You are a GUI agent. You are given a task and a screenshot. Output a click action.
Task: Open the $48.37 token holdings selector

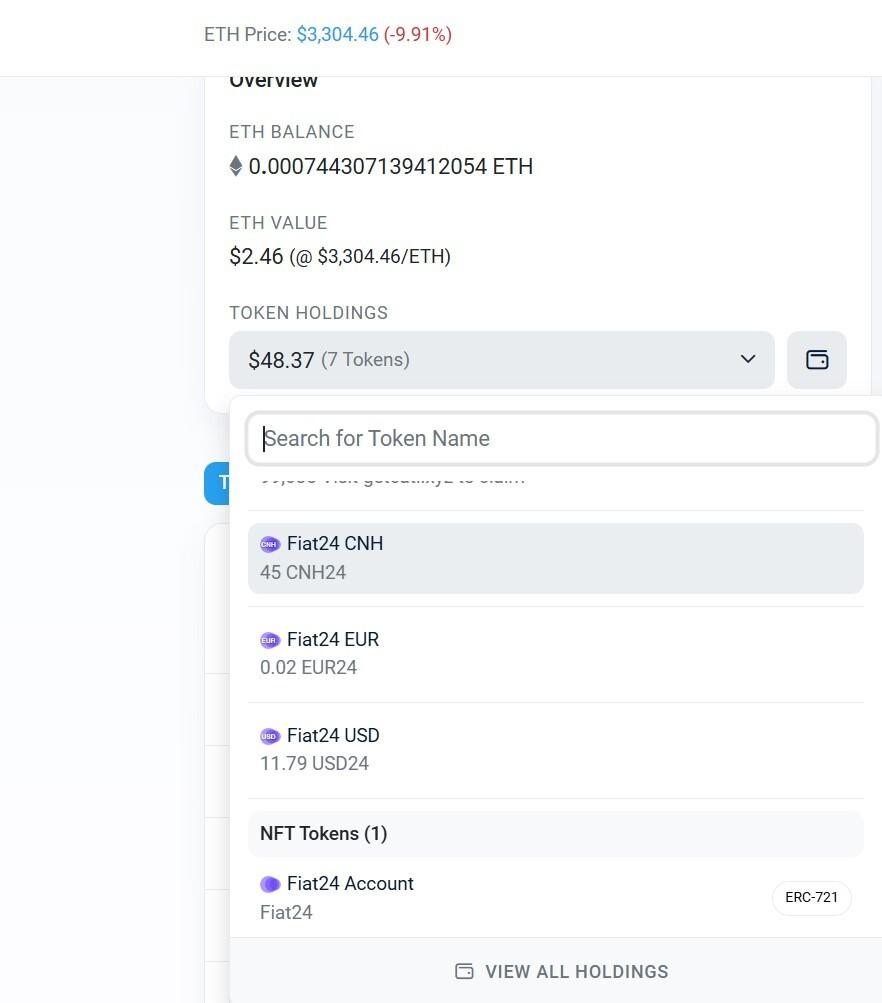point(500,359)
